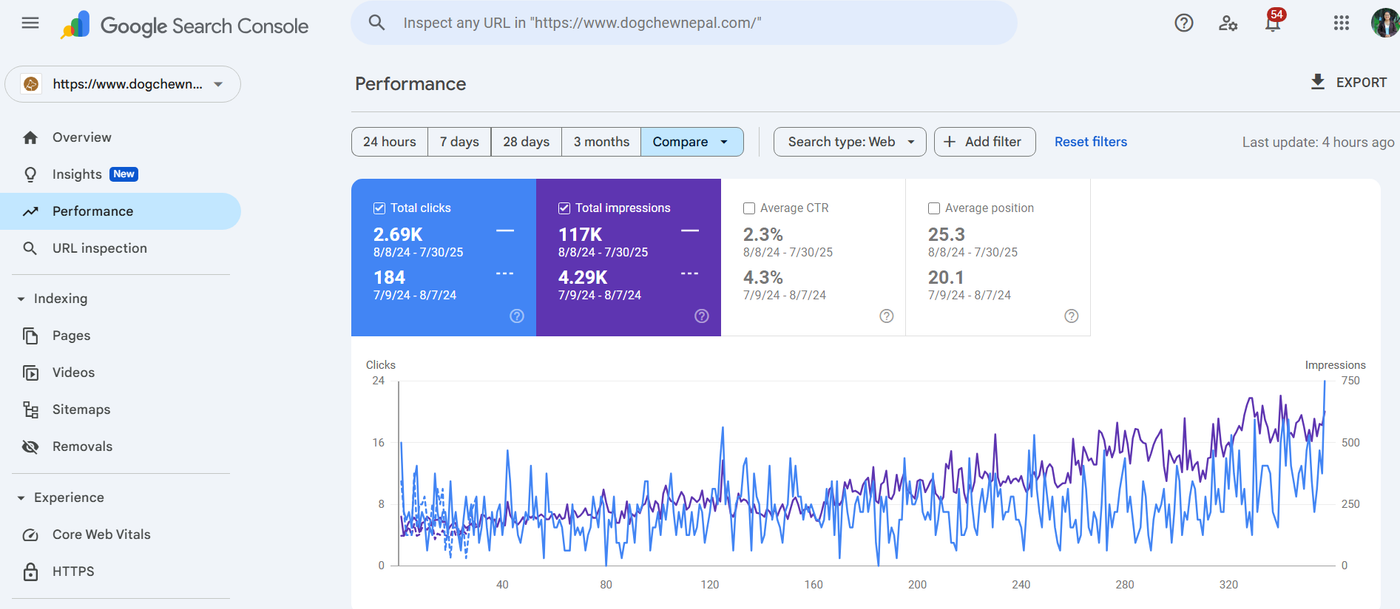Viewport: 1400px width, 609px height.
Task: Select the 24 hours date range
Action: click(x=390, y=142)
